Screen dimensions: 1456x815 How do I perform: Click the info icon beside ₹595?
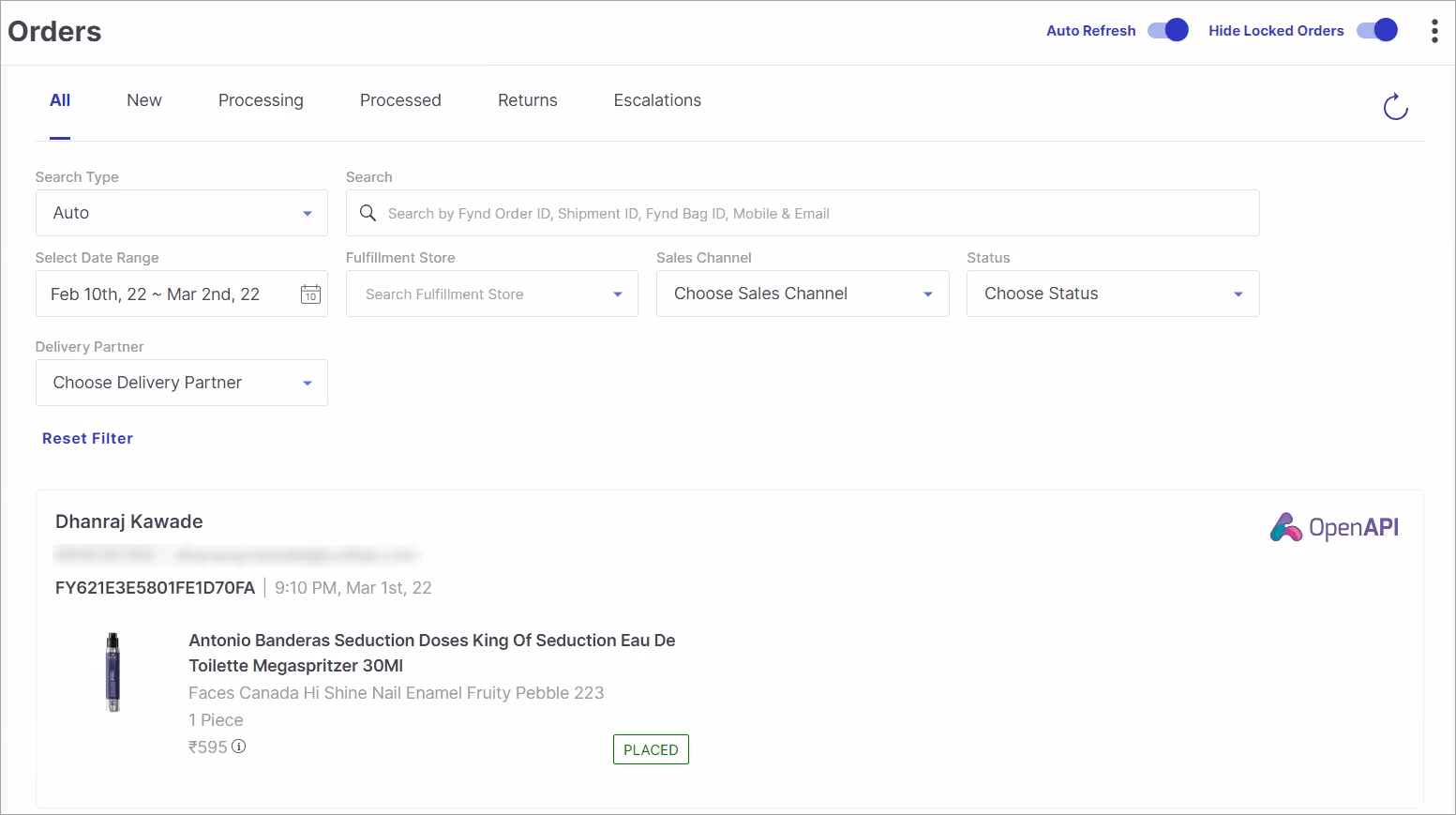tap(238, 747)
